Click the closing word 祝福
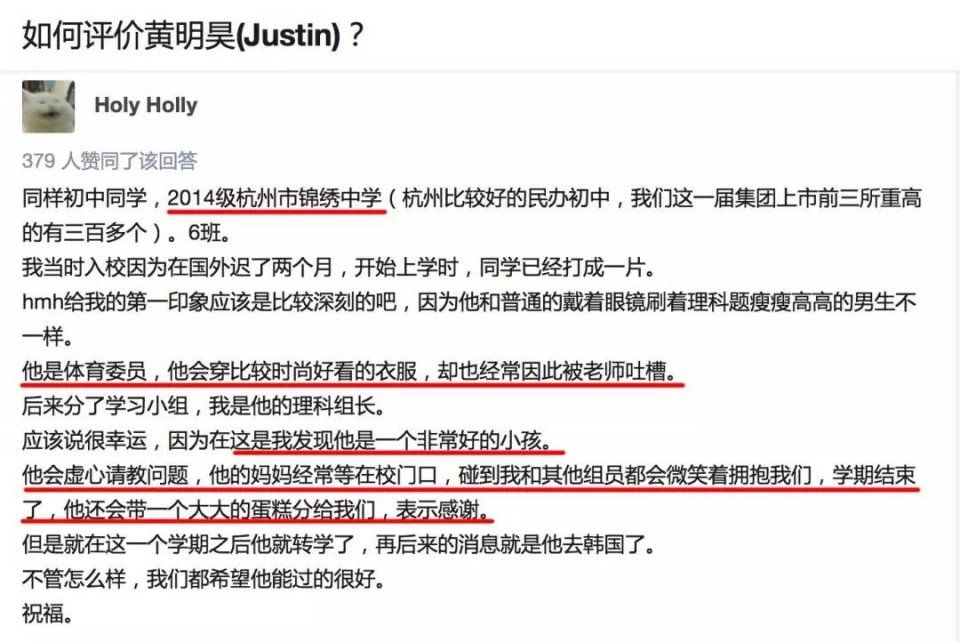Image resolution: width=960 pixels, height=642 pixels. coord(47,613)
